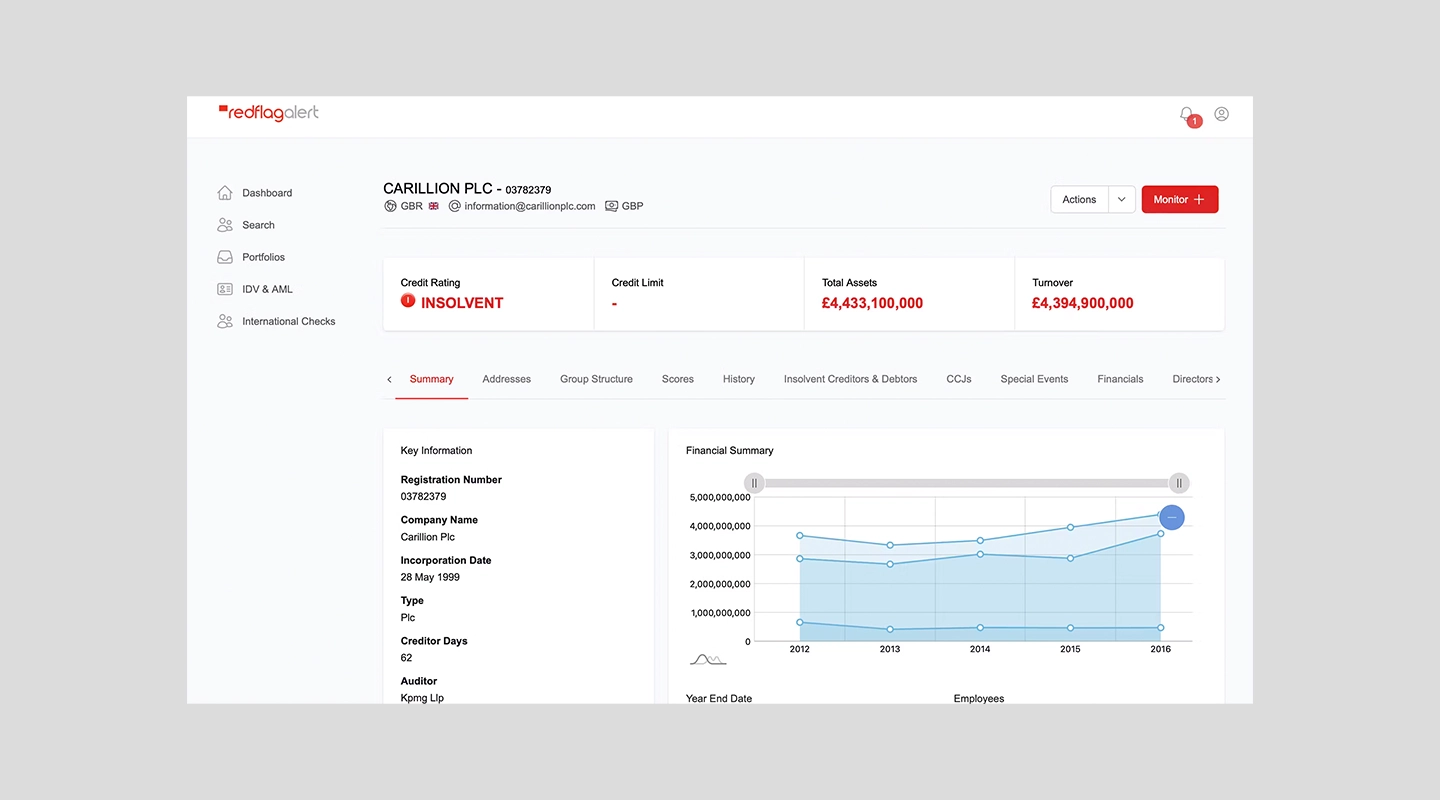Open Dashboard in the sidebar
1440x800 pixels.
point(267,193)
